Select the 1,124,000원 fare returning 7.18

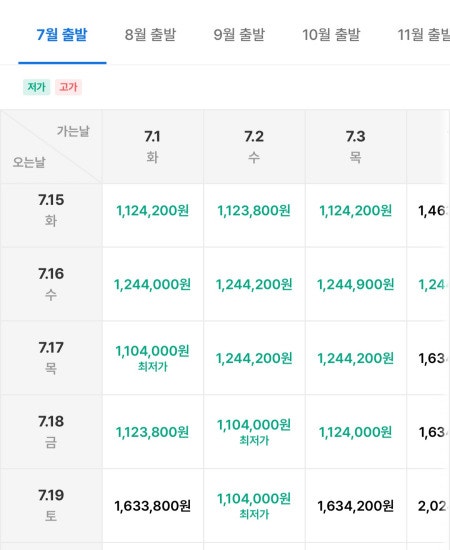[356, 432]
